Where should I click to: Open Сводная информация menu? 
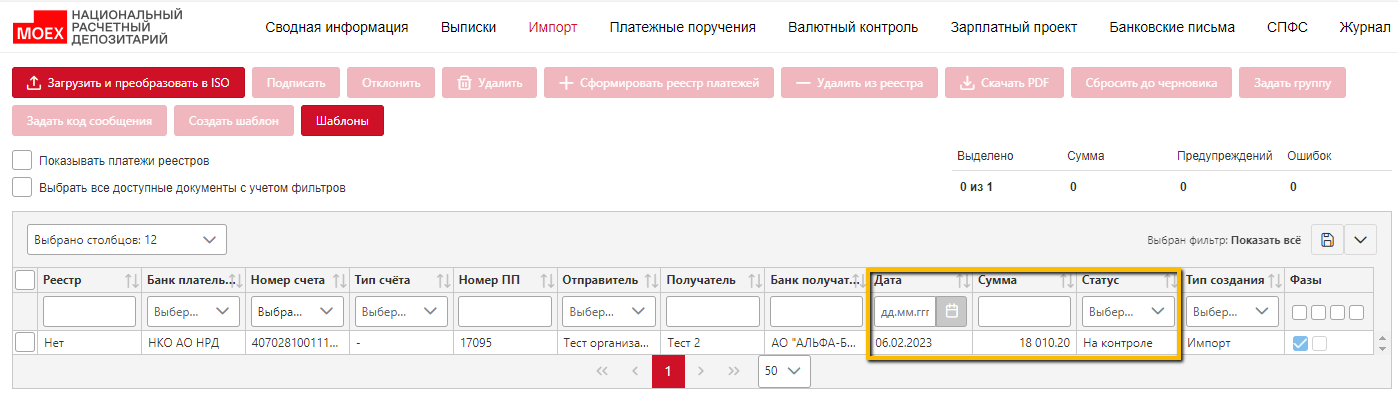[x=337, y=27]
